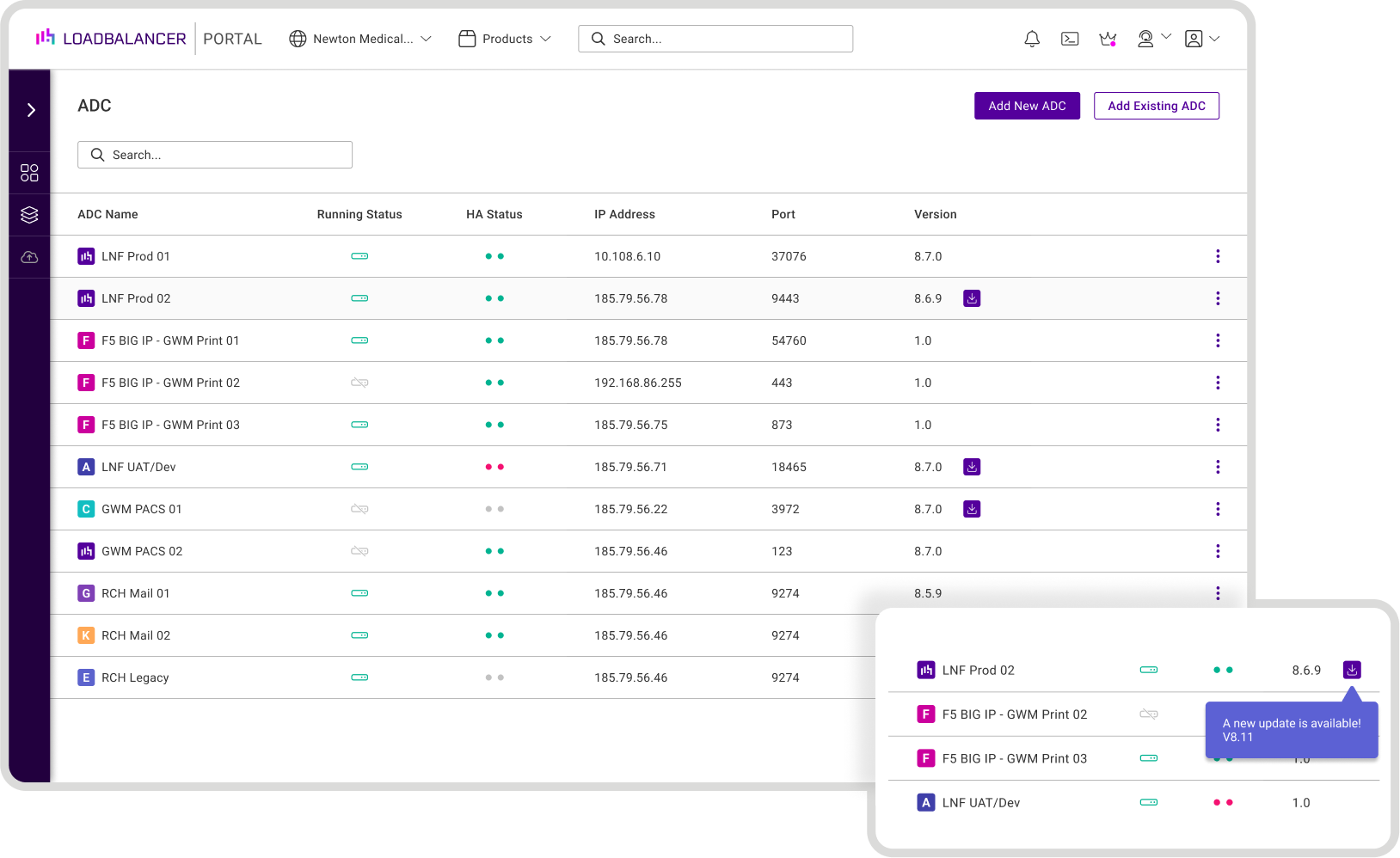Open the more-options menu for LNF Prod 01
1400x858 pixels.
pyautogui.click(x=1218, y=256)
